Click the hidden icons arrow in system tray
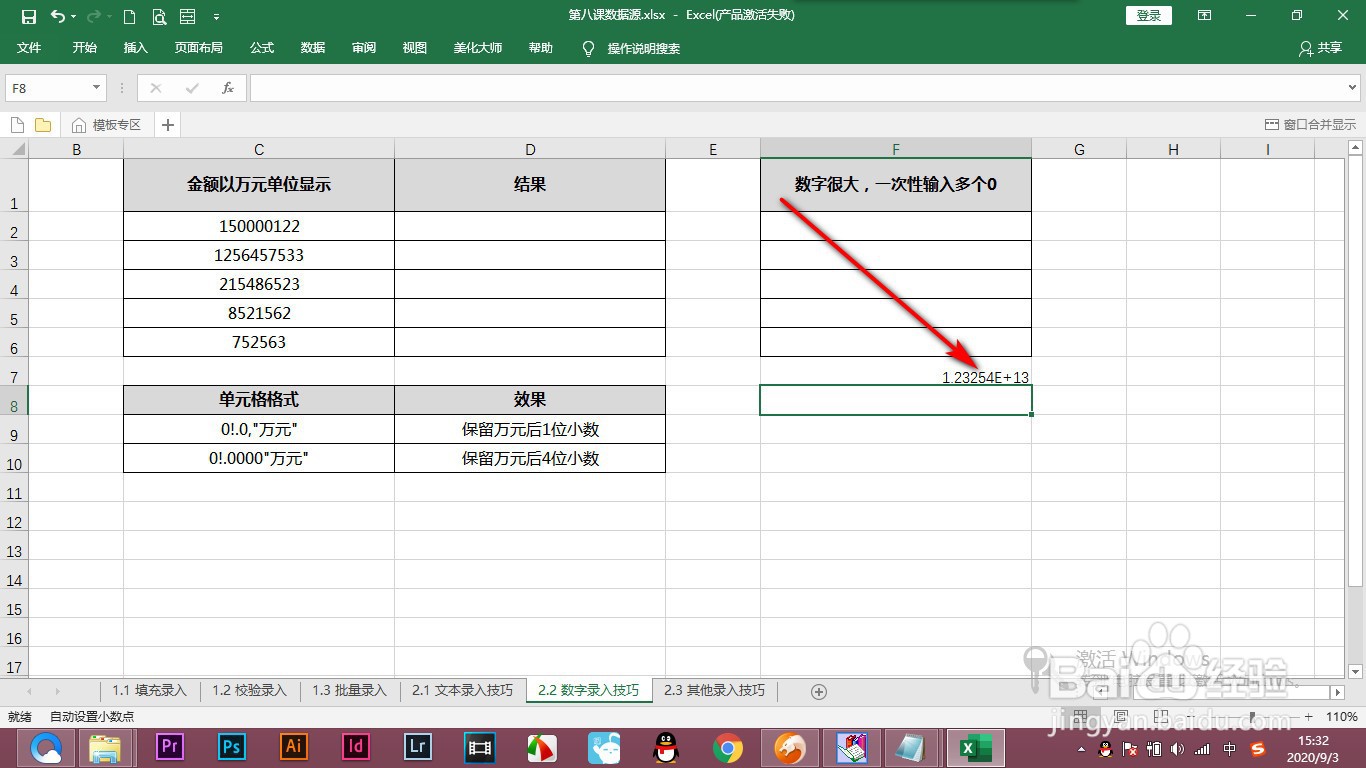The image size is (1366, 768). coord(1082,747)
